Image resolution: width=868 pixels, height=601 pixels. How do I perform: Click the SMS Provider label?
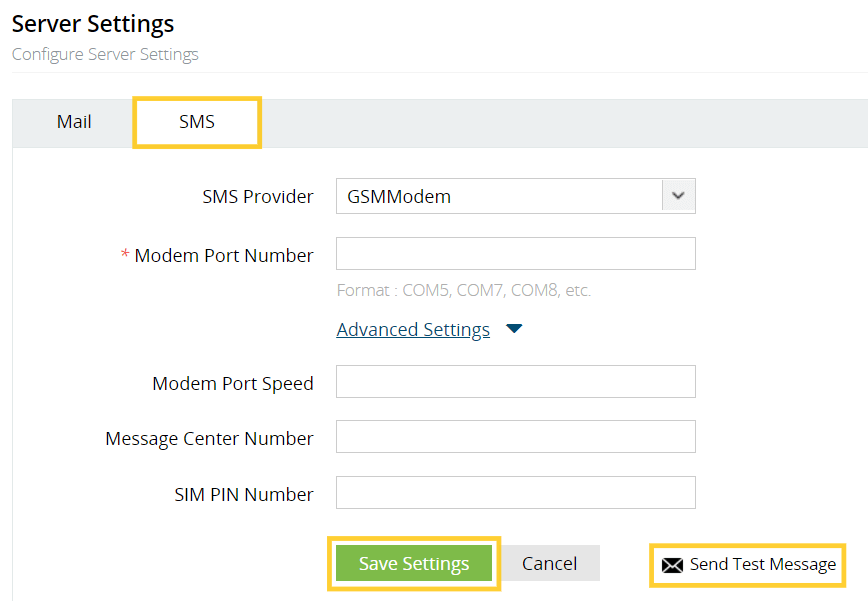(x=258, y=197)
